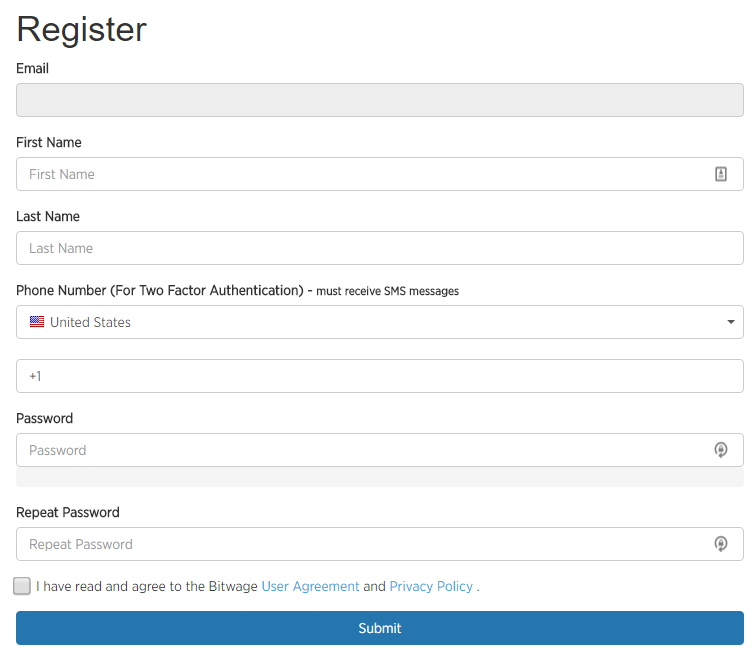Screen dimensions: 755x656
Task: Click the password manager icon in Password field
Action: click(x=720, y=450)
